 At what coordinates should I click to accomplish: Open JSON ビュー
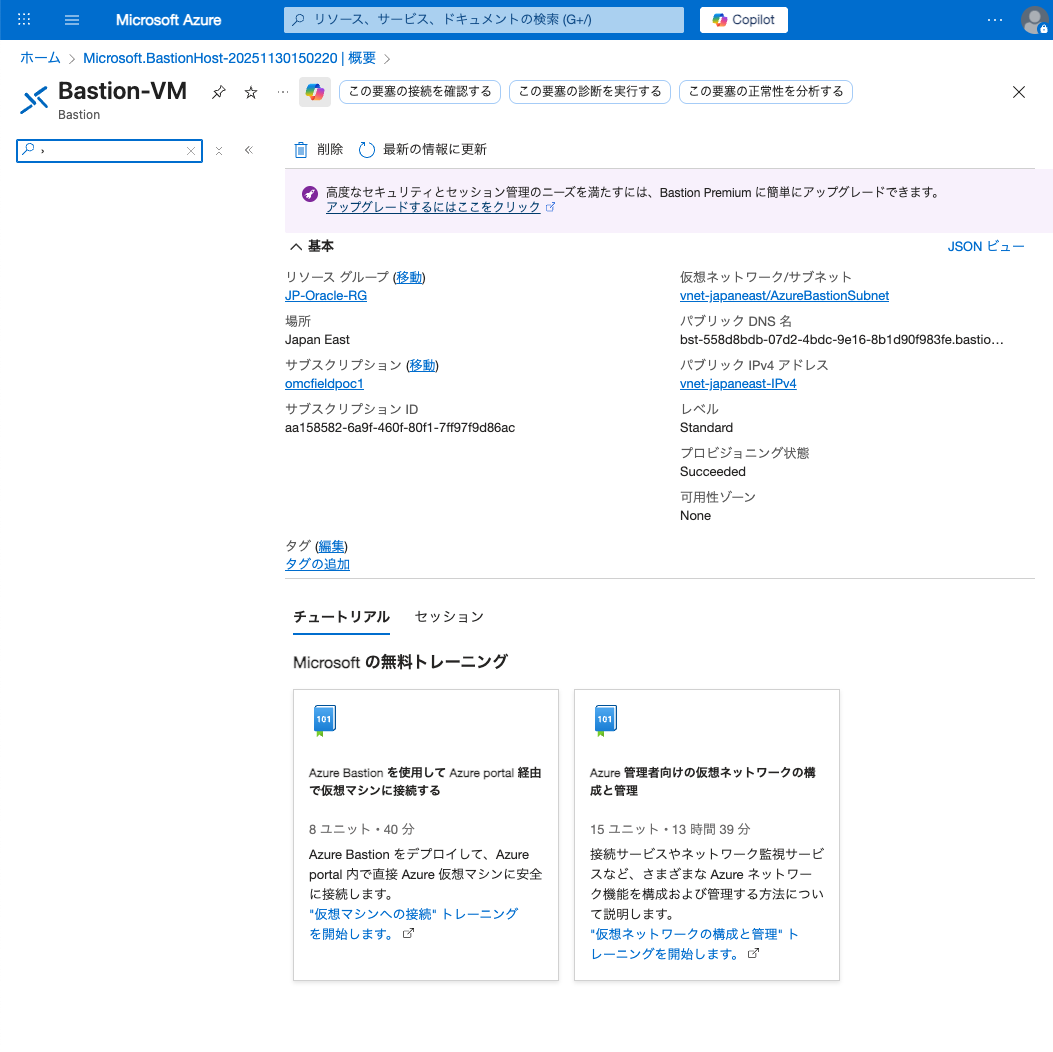click(985, 246)
